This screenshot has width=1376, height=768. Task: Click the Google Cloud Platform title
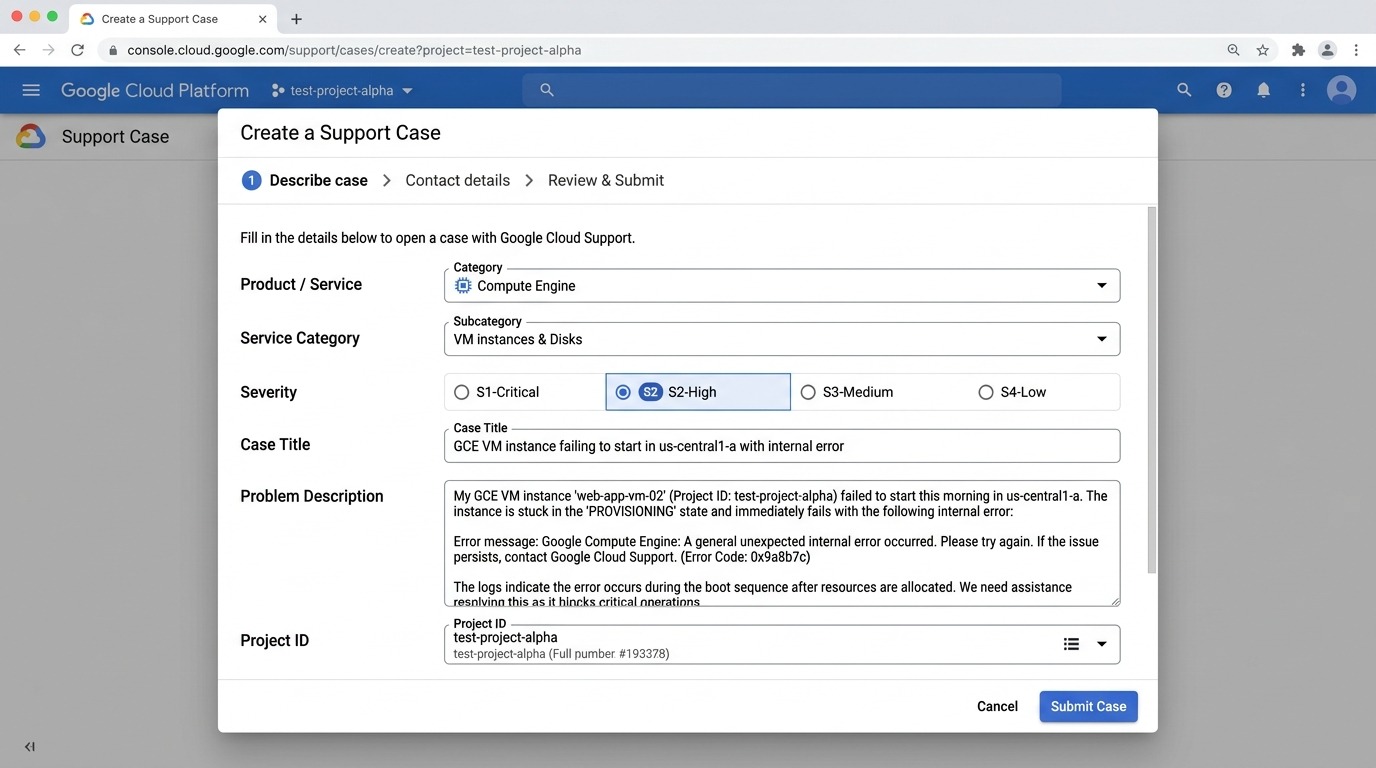point(155,90)
